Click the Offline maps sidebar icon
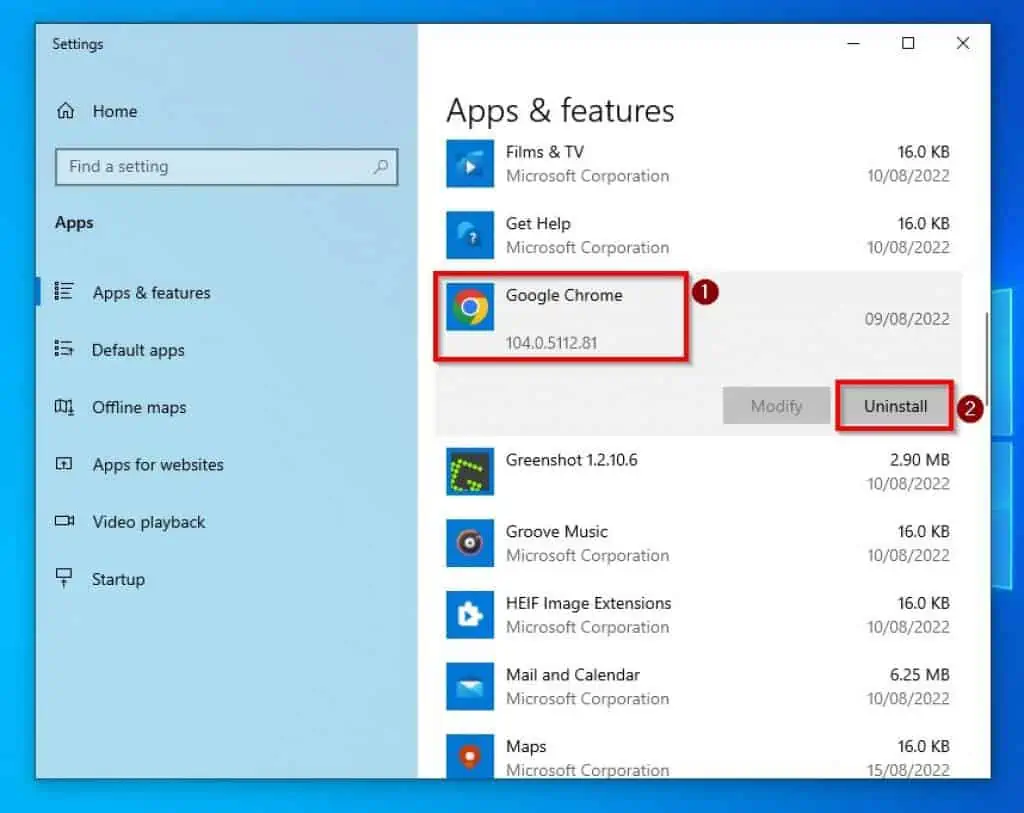The height and width of the screenshot is (813, 1024). (x=63, y=407)
